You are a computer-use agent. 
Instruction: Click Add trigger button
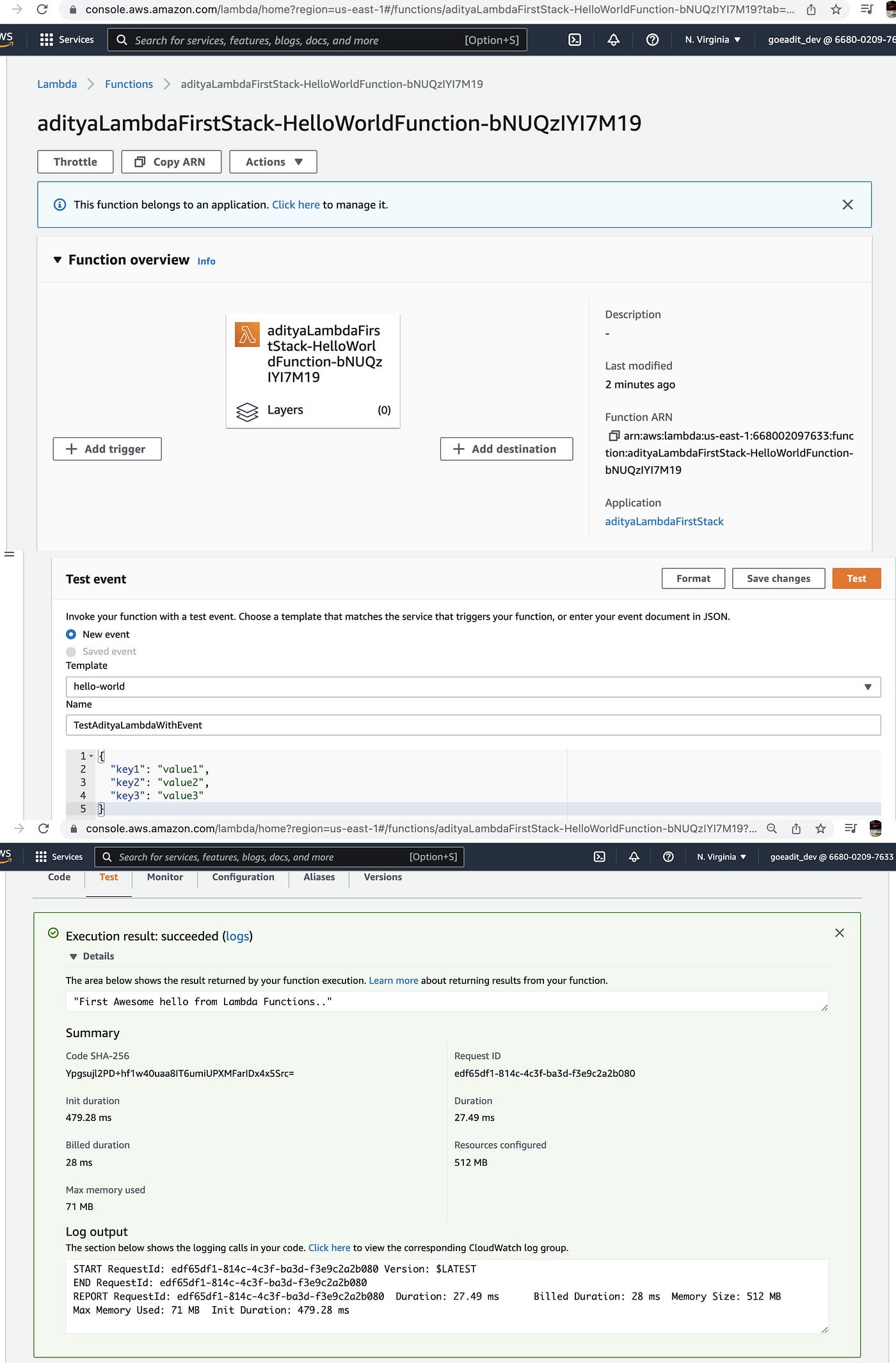pos(108,449)
